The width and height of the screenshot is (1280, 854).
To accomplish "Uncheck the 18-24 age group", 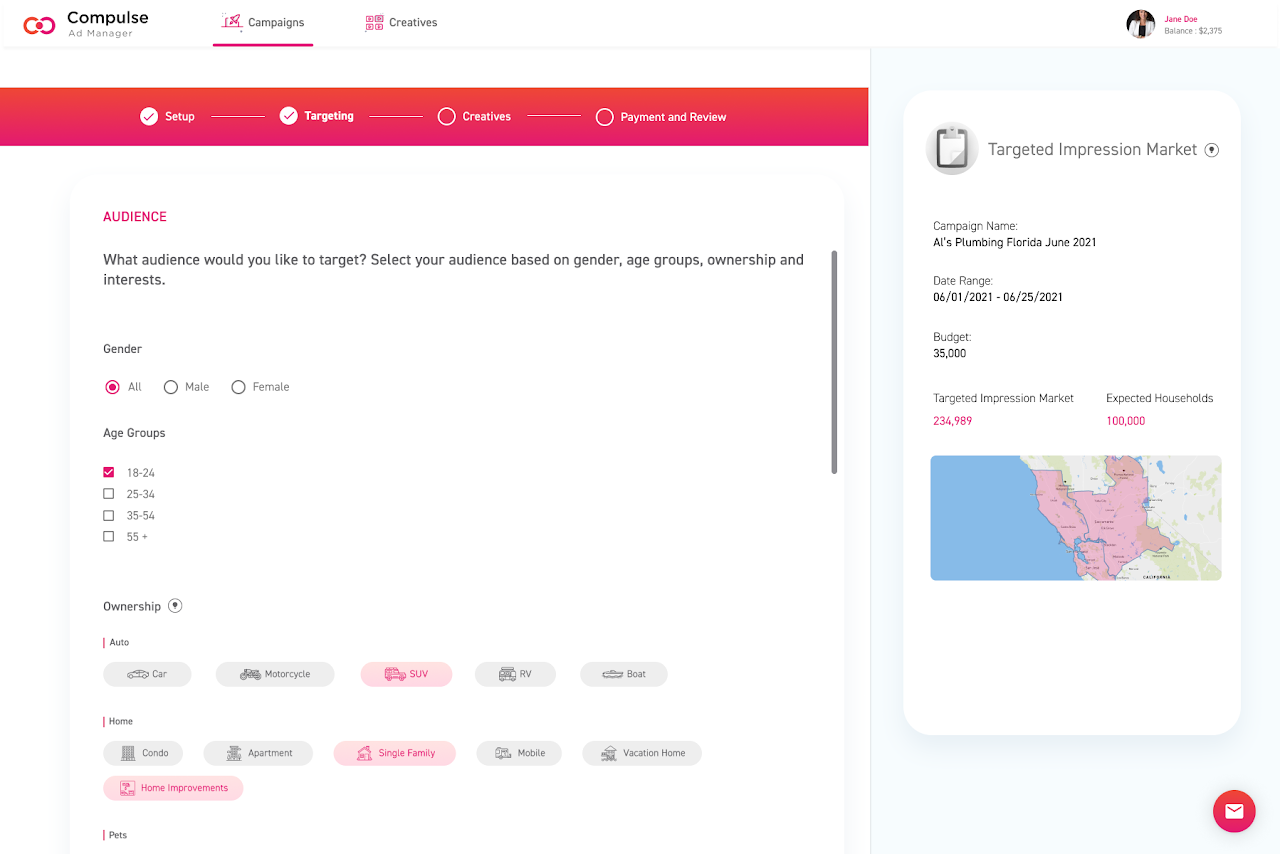I will [x=109, y=472].
